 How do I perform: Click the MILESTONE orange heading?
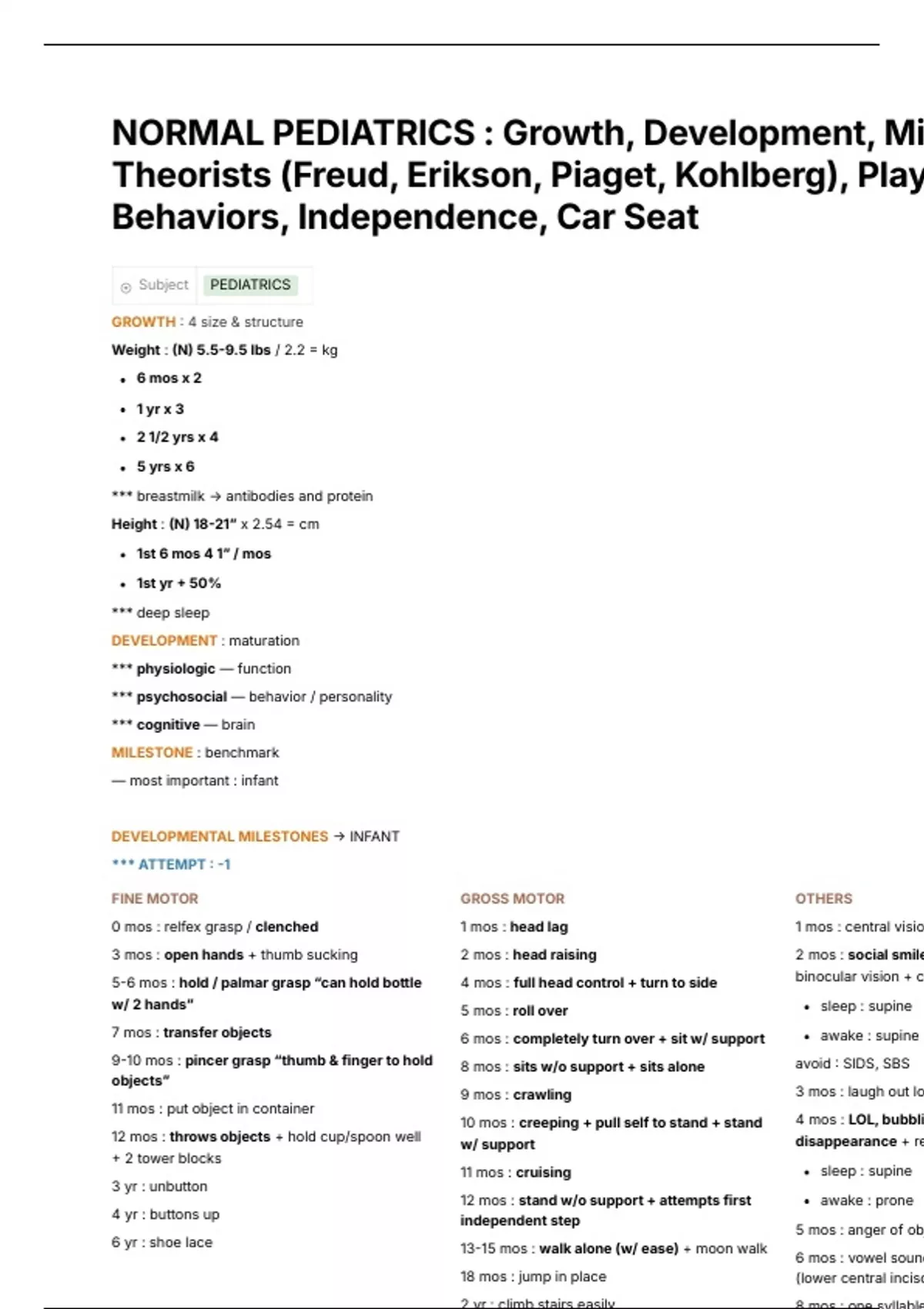[x=152, y=752]
